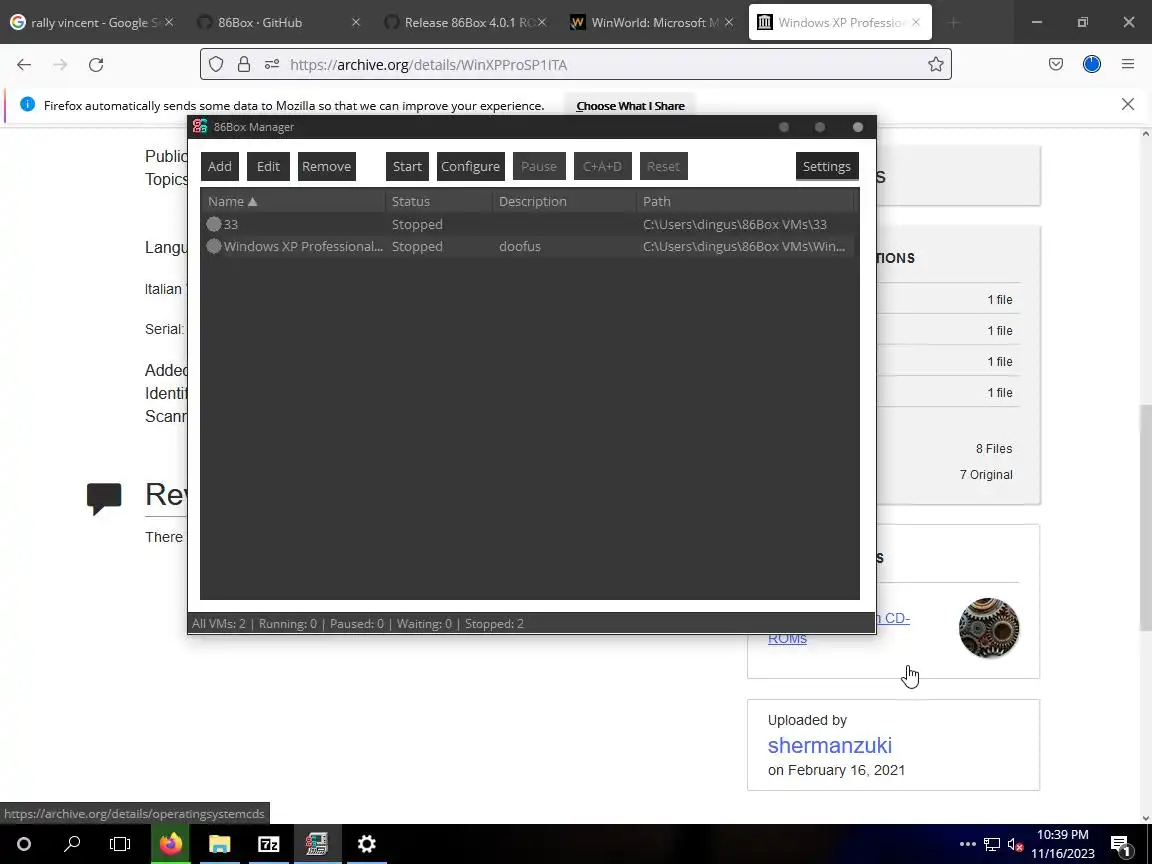Close the Google Search tab
The image size is (1152, 864).
pyautogui.click(x=169, y=23)
